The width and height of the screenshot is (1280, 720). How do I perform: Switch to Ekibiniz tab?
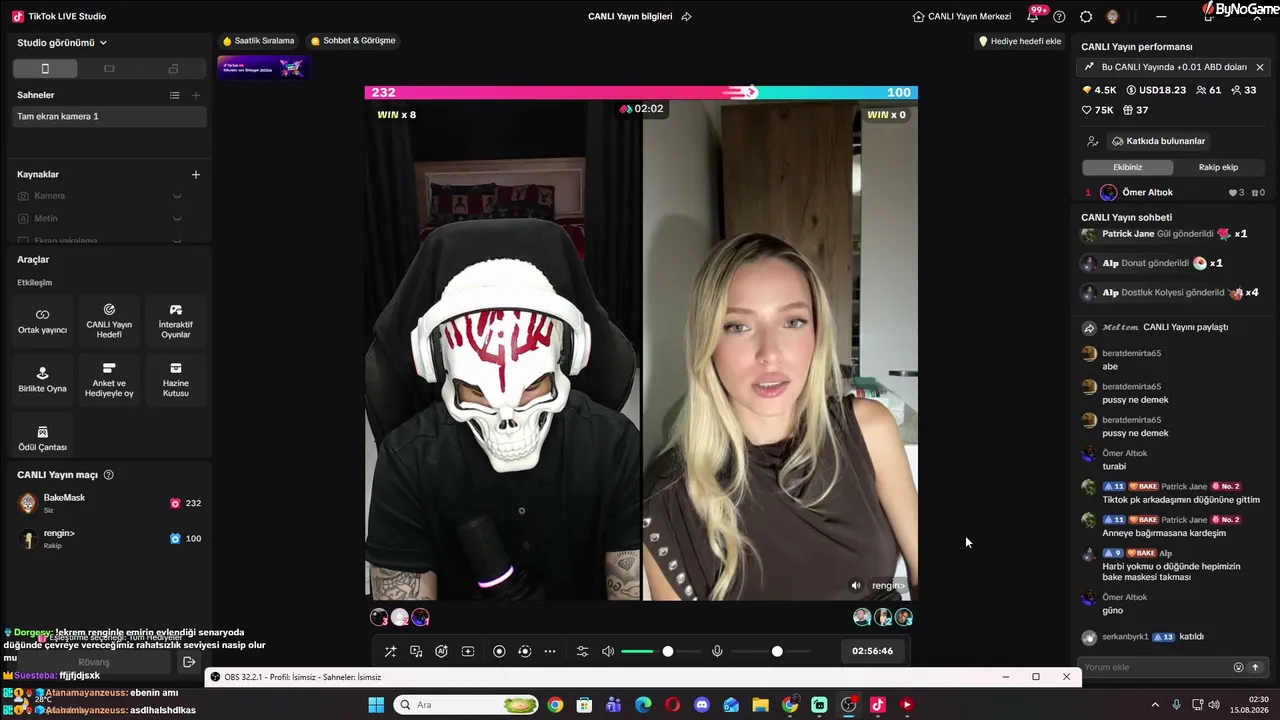coord(1127,167)
